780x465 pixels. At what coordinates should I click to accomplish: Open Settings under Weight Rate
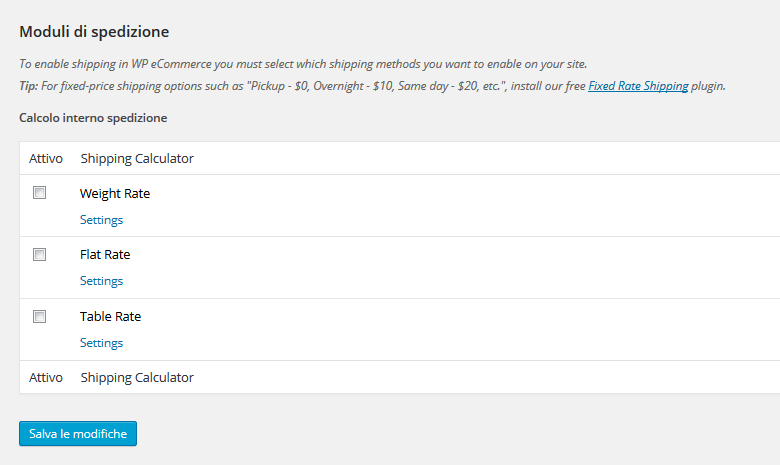101,220
